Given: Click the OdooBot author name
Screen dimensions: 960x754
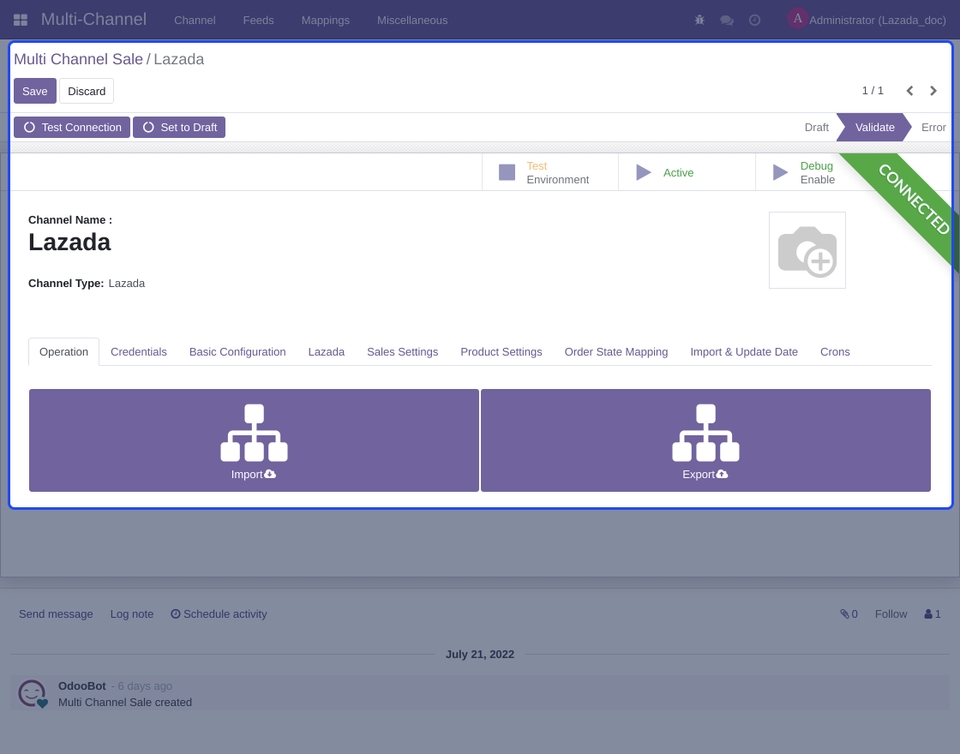Looking at the screenshot, I should click(82, 686).
